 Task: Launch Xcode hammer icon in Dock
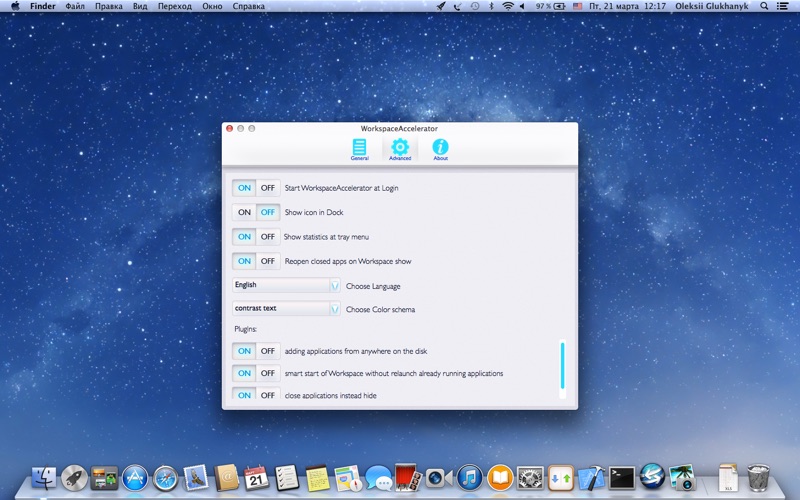click(x=591, y=478)
